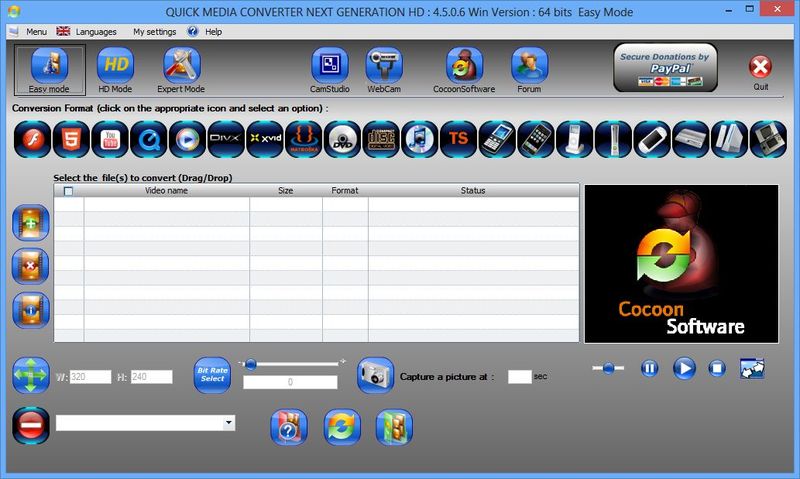Switch to HD Mode
800x479 pixels.
[115, 70]
